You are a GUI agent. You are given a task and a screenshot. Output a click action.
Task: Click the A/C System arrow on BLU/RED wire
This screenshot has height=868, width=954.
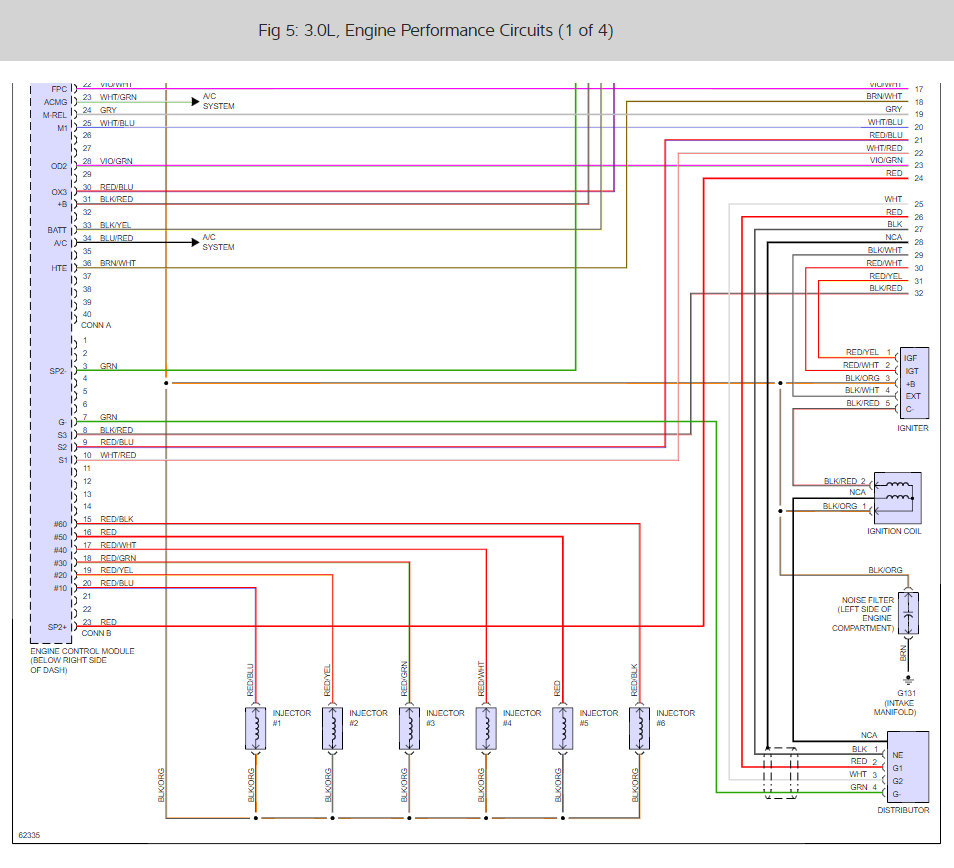click(x=195, y=242)
